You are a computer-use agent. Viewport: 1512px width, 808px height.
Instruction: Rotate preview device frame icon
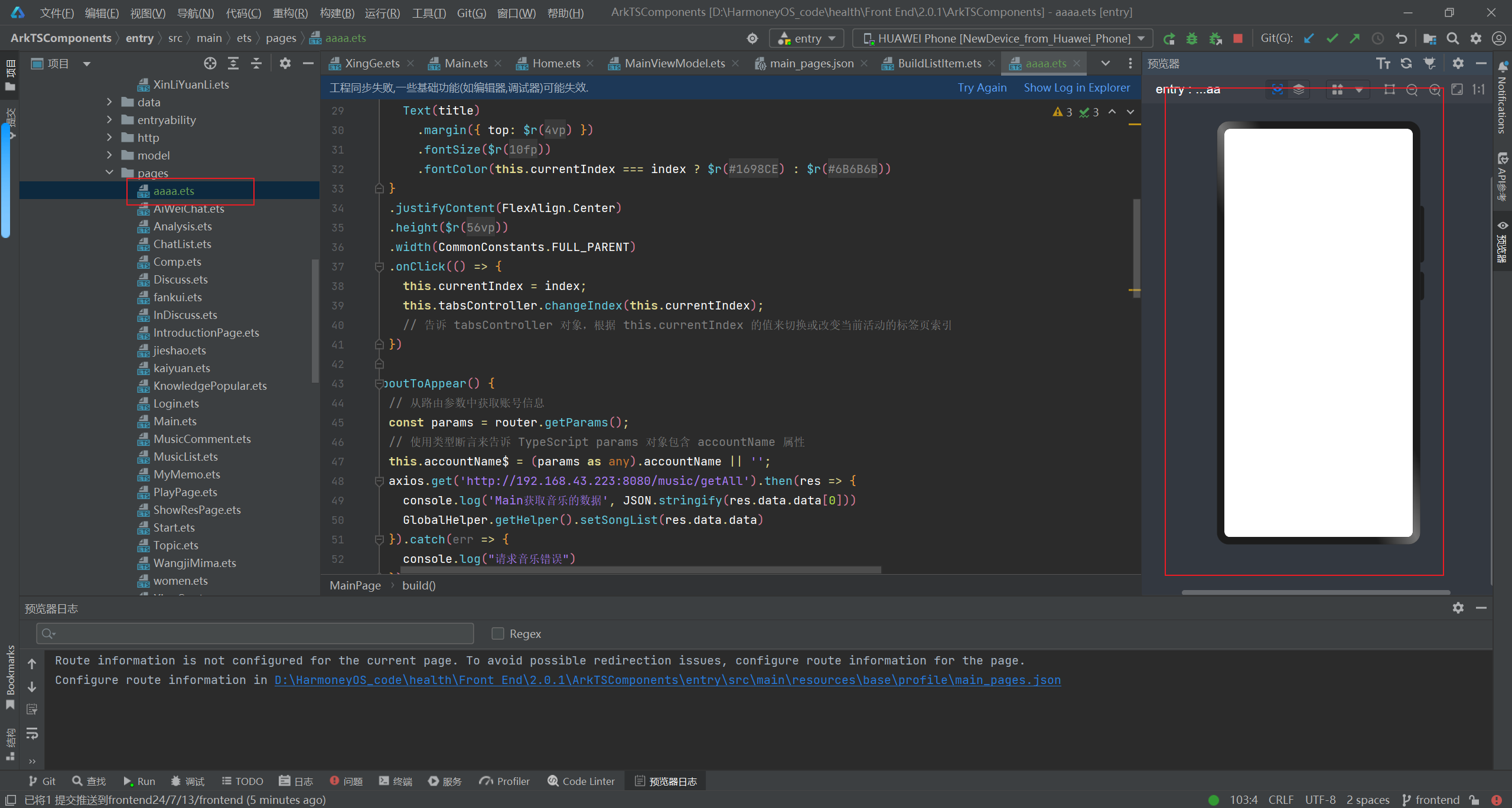pyautogui.click(x=1390, y=89)
